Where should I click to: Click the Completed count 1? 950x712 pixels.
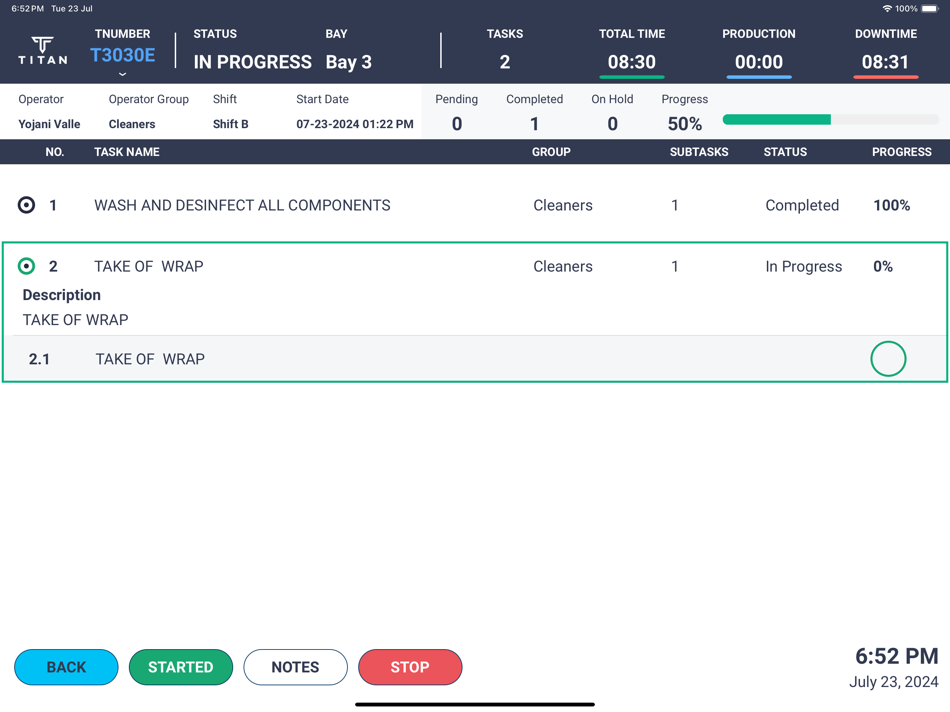(x=534, y=124)
